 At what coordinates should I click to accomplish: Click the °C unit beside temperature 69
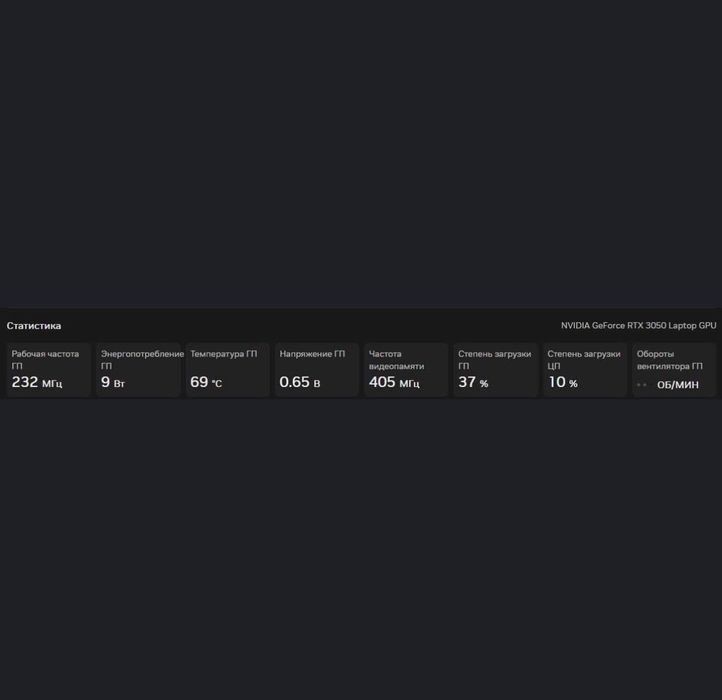click(217, 384)
